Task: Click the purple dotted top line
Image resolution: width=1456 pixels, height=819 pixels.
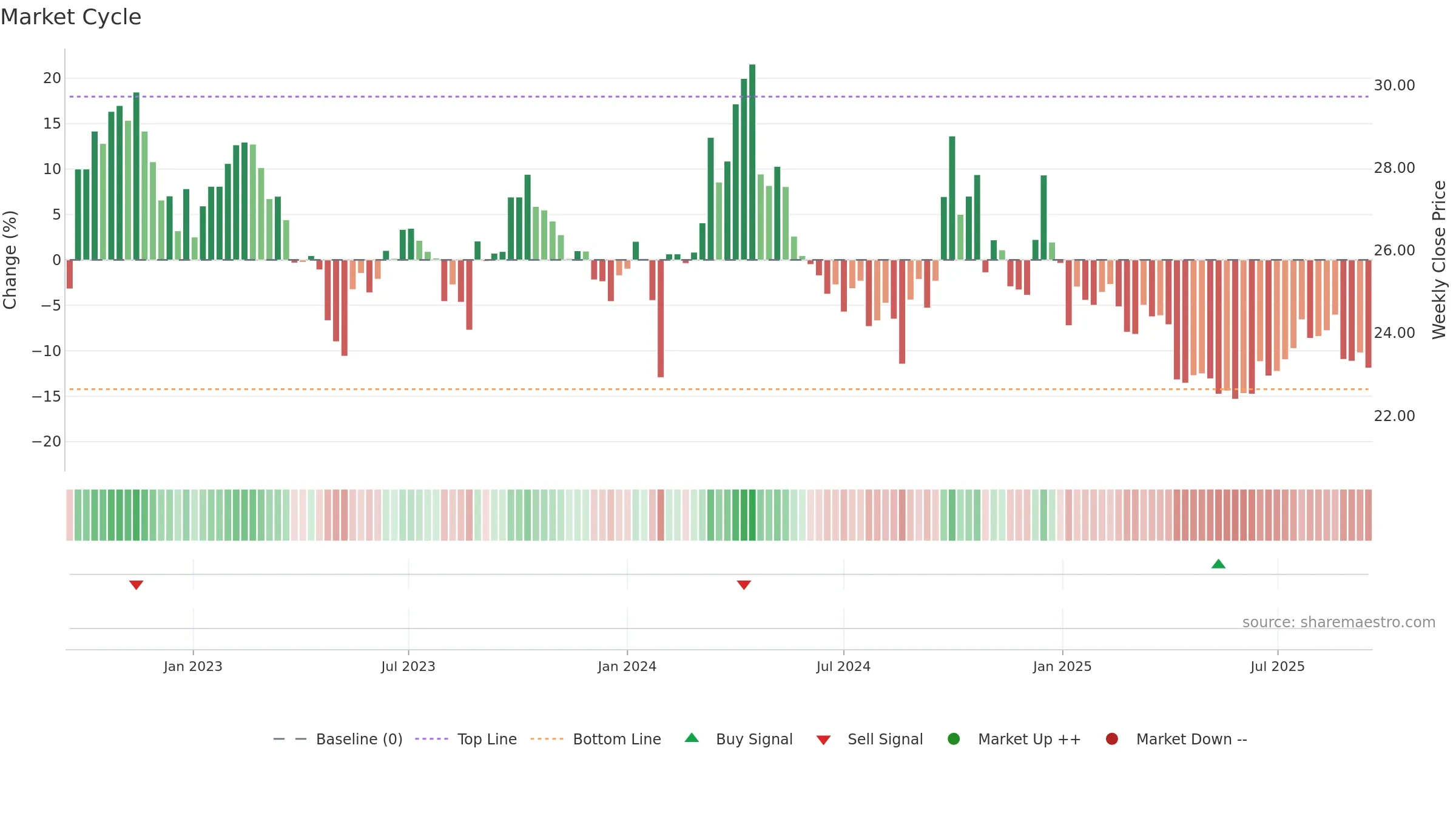Action: click(x=719, y=96)
